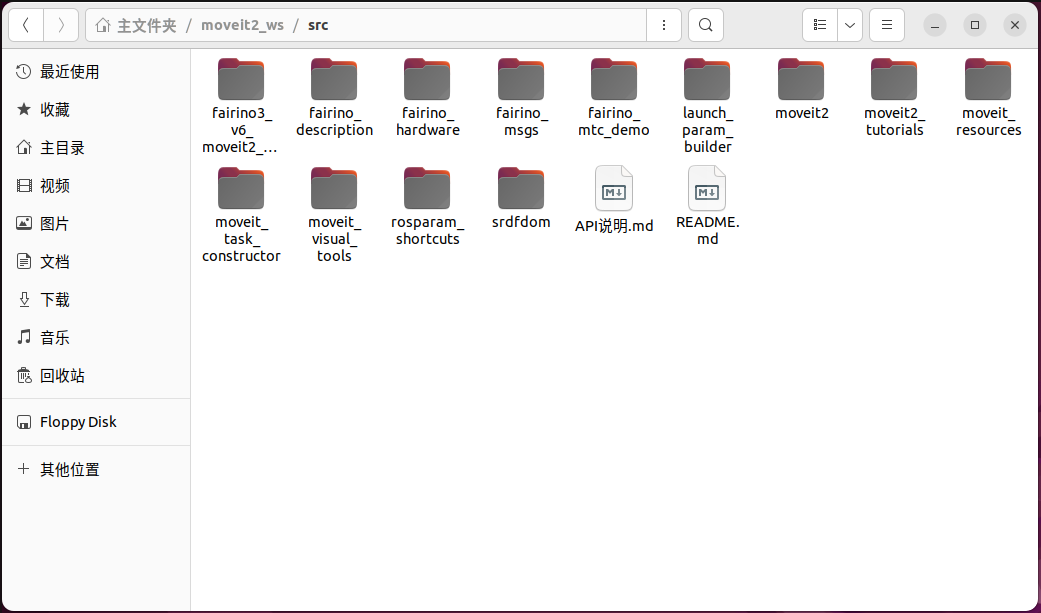Select the moveit2_tutorials folder icon
Viewport: 1041px width, 613px height.
[x=894, y=79]
